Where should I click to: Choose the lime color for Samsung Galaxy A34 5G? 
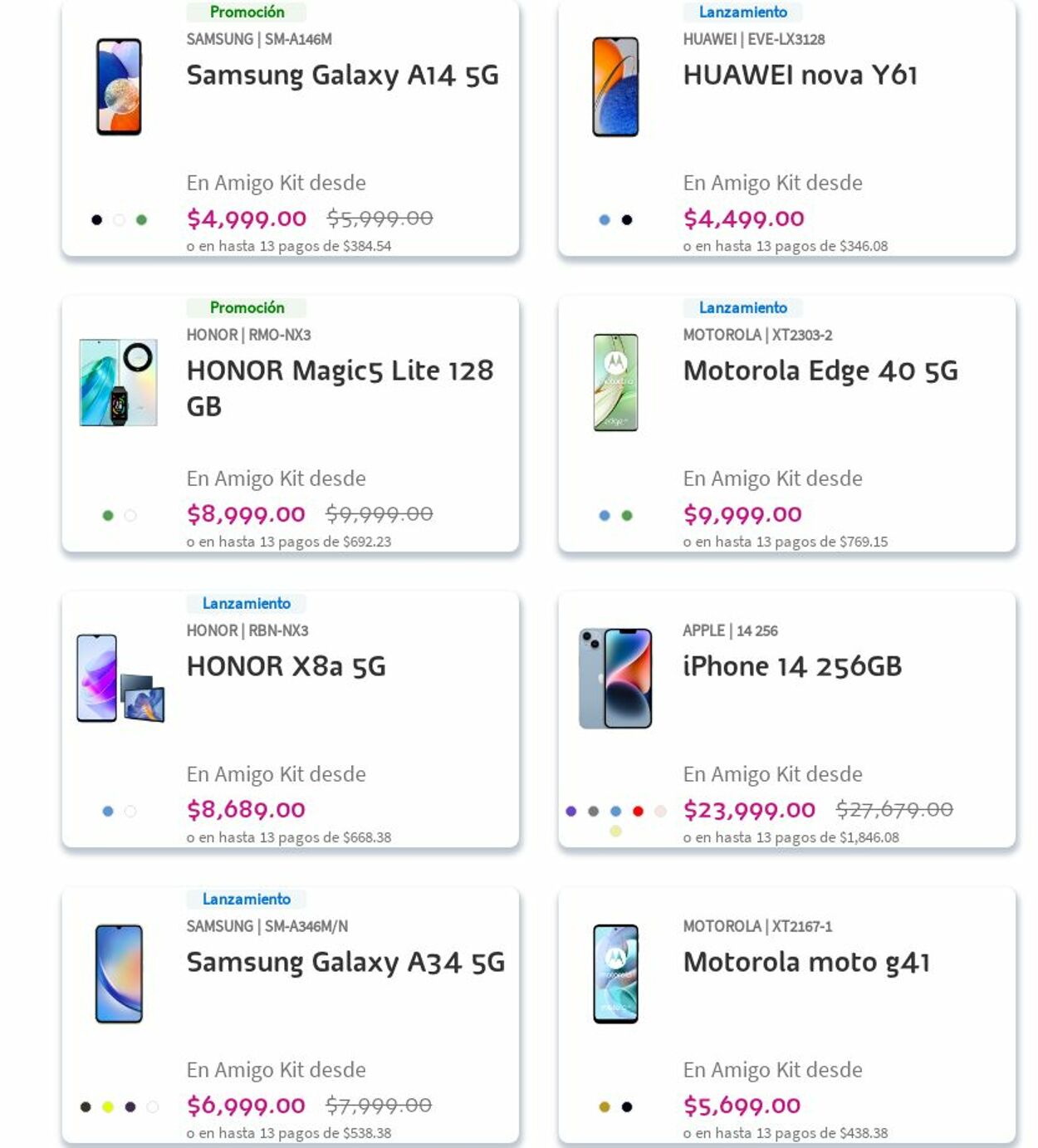pyautogui.click(x=108, y=1106)
